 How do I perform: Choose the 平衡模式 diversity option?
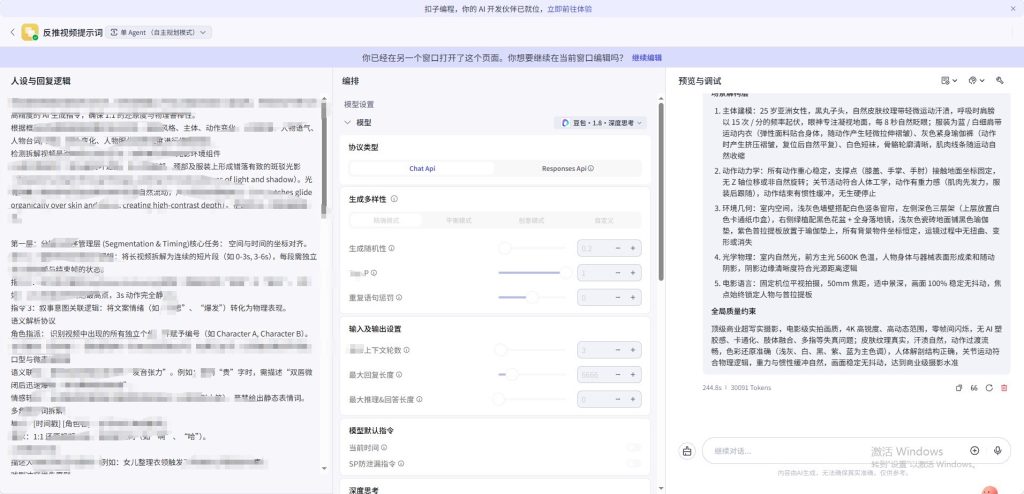tap(458, 220)
